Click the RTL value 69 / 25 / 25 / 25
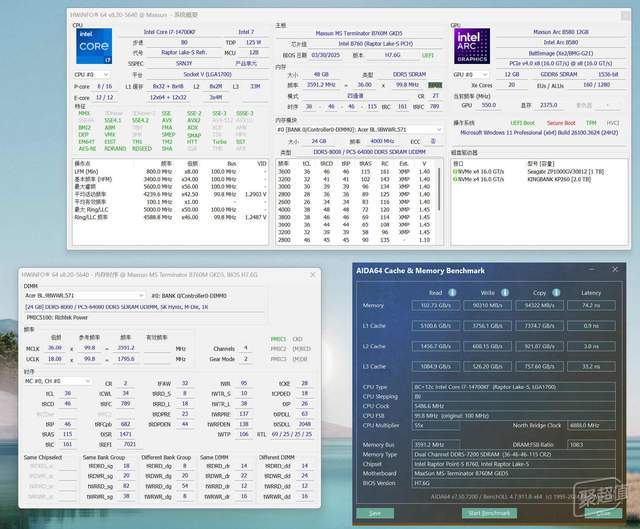640x529 pixels. pos(291,434)
